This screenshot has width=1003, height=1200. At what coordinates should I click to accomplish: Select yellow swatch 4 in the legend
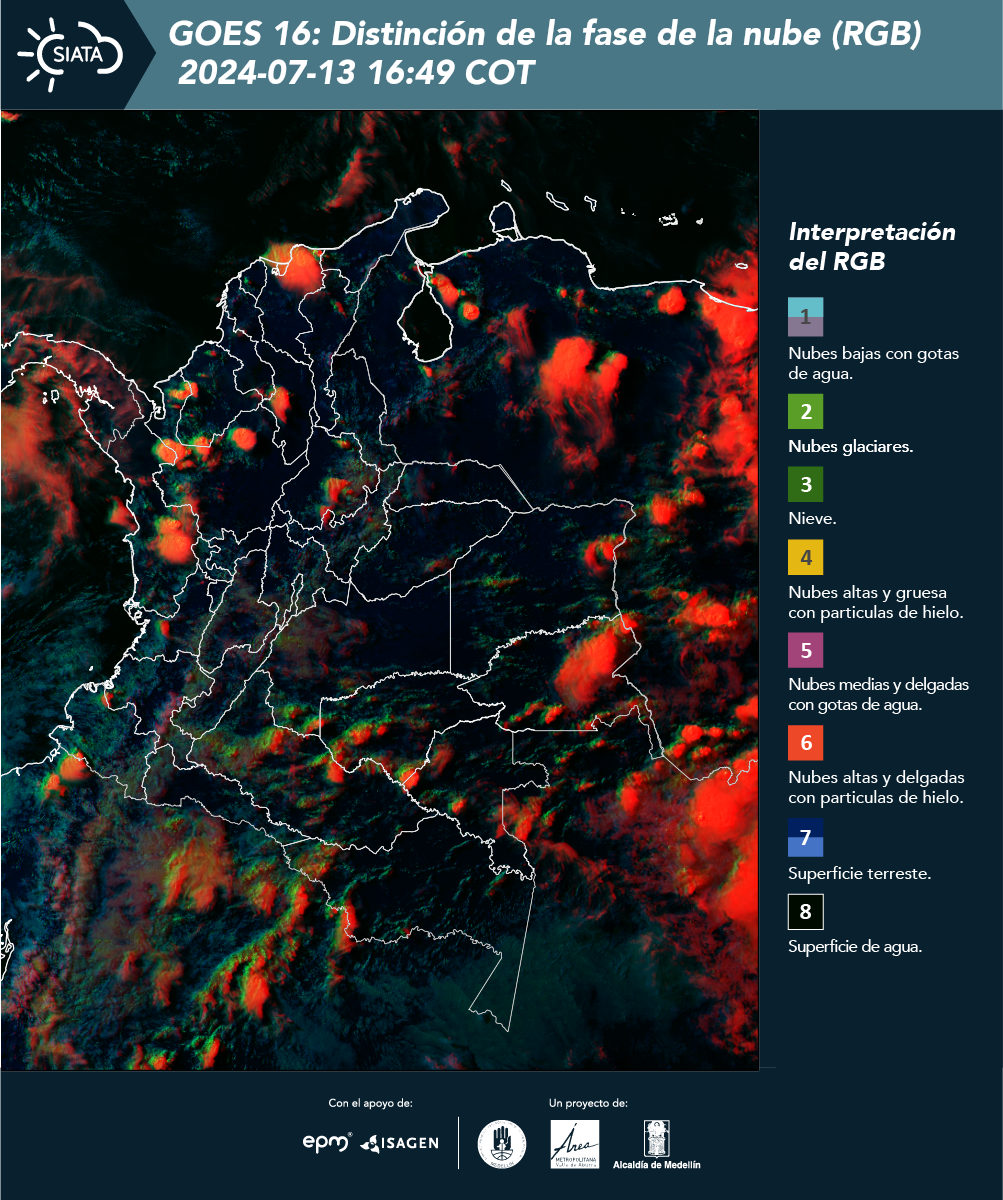[806, 557]
